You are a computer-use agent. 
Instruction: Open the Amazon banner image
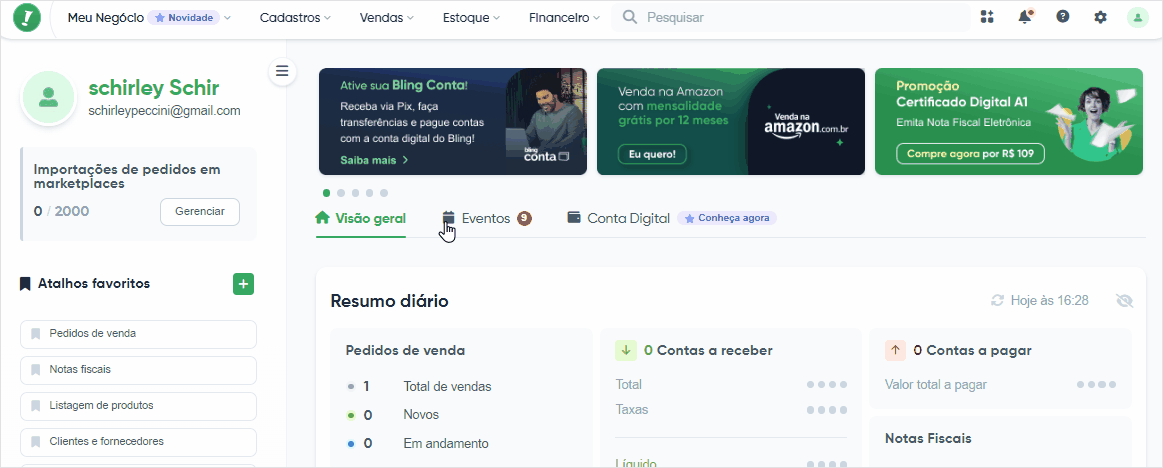(731, 122)
